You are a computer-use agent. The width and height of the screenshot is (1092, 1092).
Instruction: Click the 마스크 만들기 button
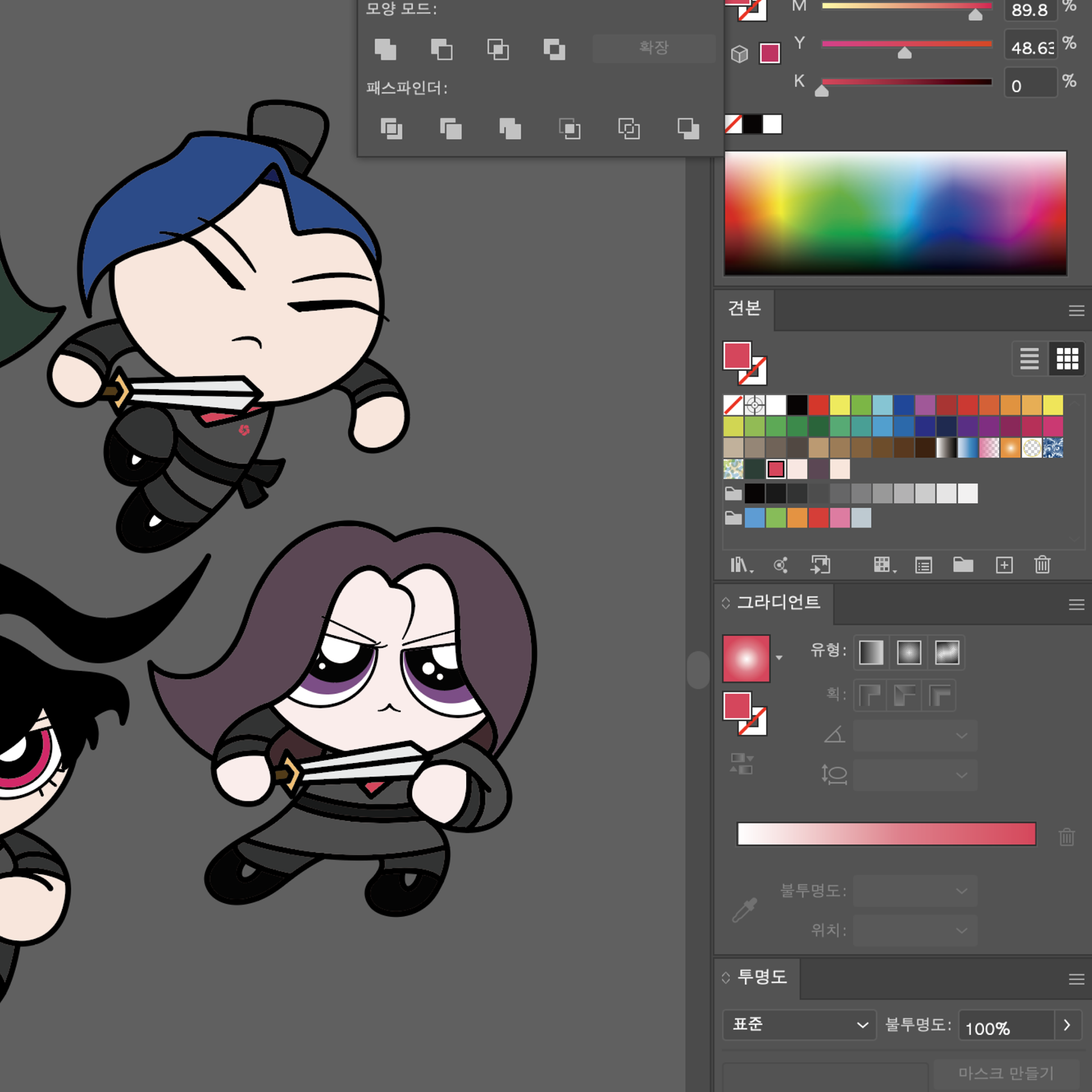point(1006,1073)
